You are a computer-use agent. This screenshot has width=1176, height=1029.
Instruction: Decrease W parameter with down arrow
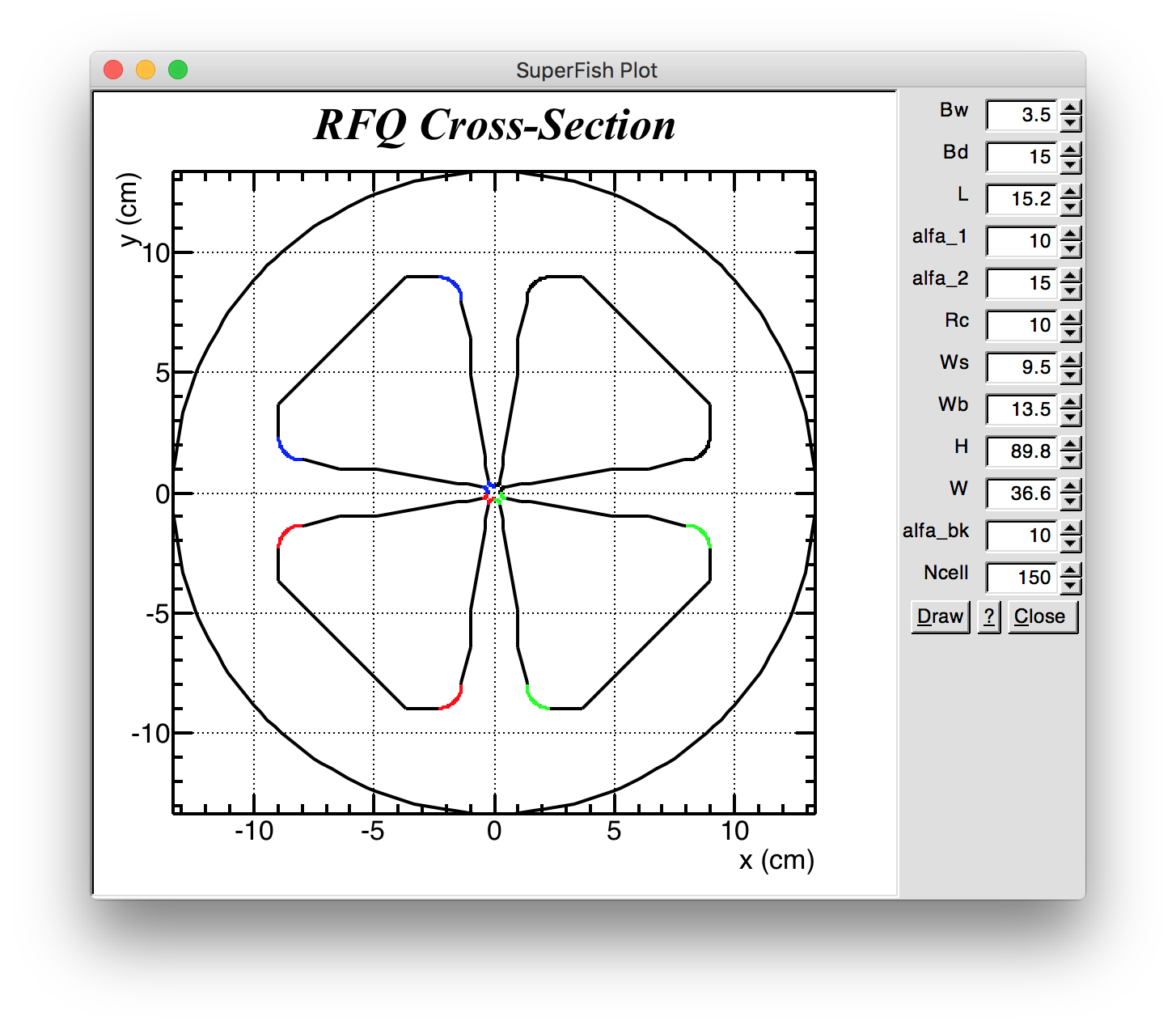(x=1071, y=502)
